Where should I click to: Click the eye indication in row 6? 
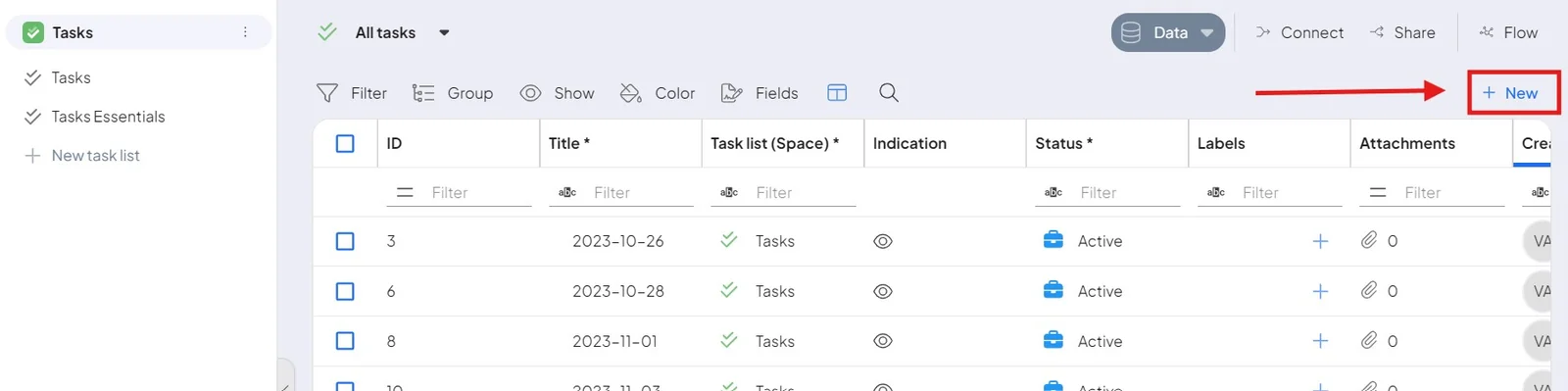(x=883, y=291)
